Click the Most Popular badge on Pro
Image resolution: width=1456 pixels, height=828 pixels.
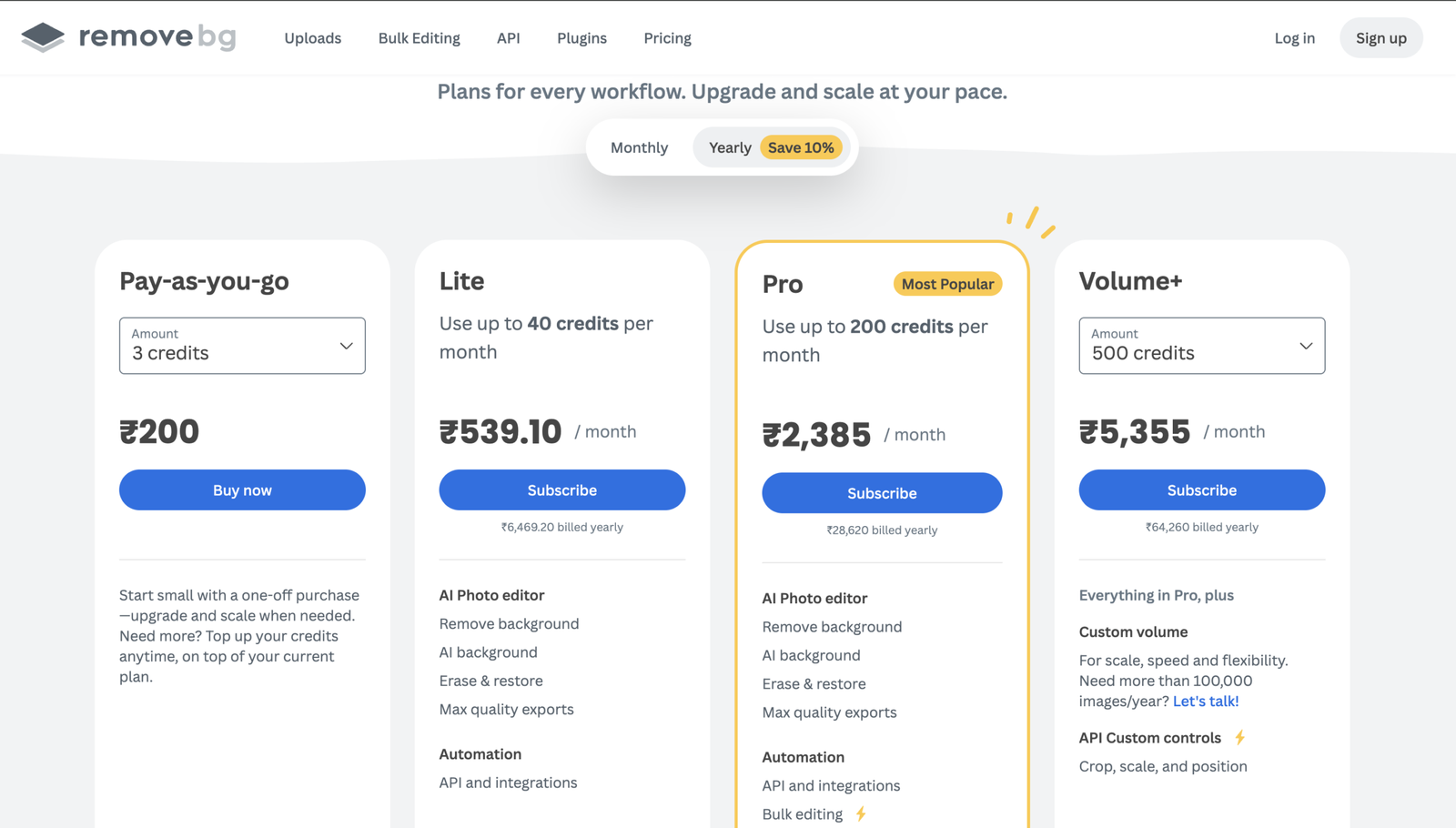(x=947, y=284)
